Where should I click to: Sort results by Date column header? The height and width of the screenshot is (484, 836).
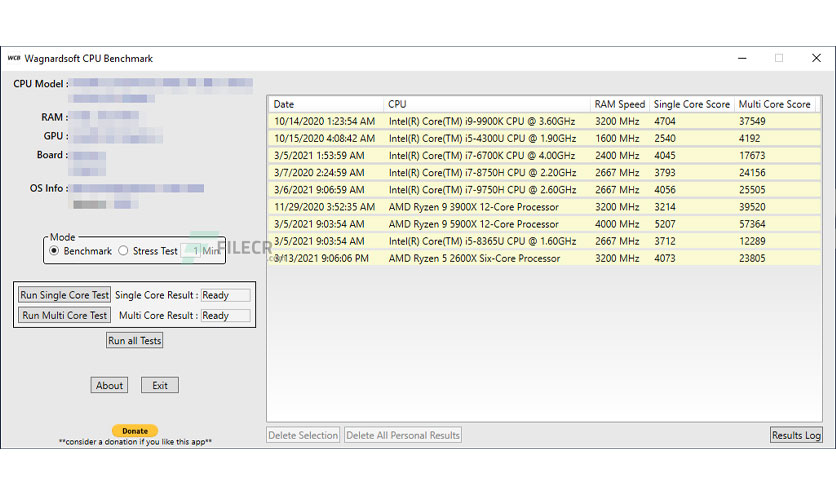pyautogui.click(x=326, y=104)
